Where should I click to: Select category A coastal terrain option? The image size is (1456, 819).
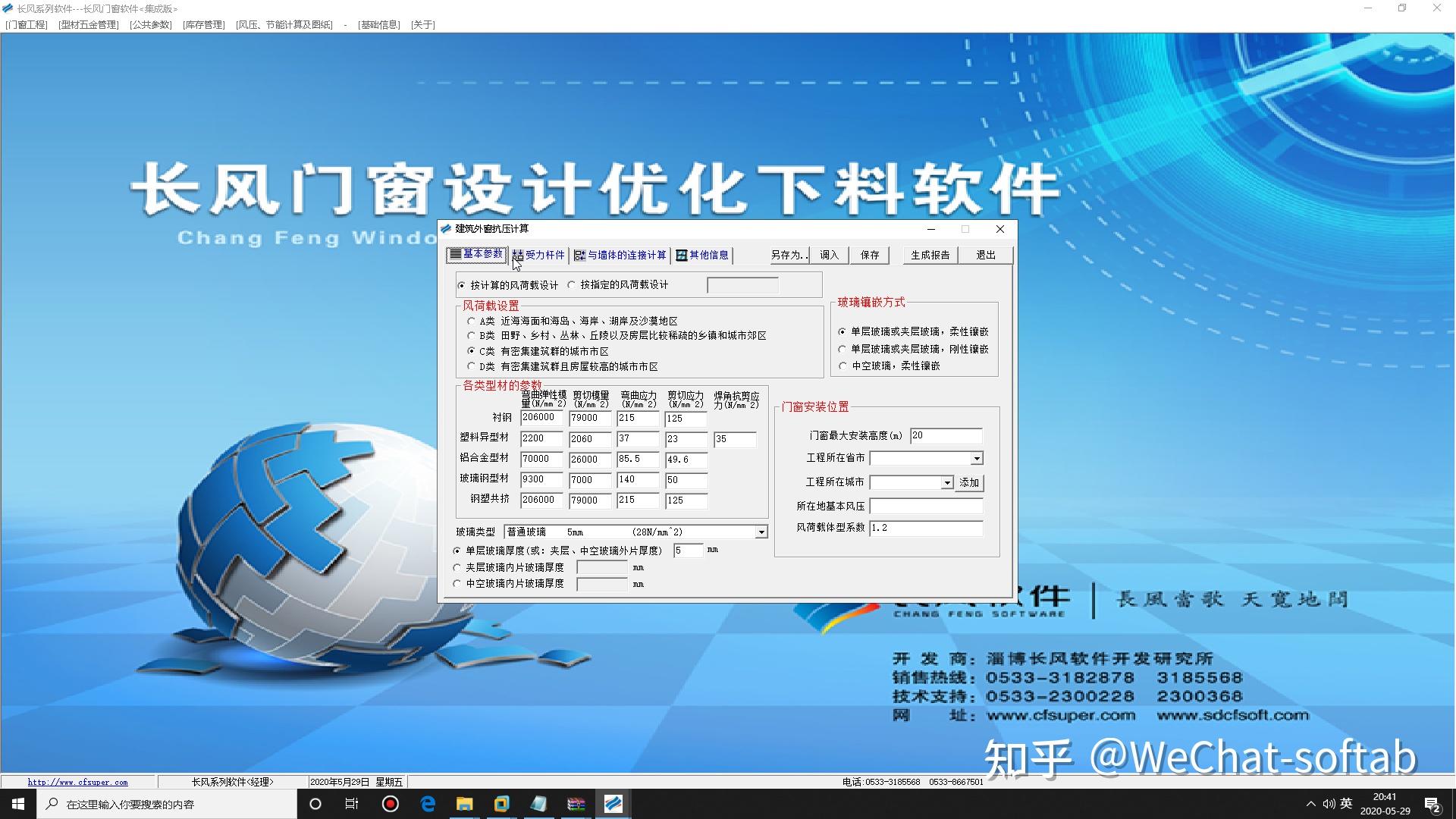472,322
